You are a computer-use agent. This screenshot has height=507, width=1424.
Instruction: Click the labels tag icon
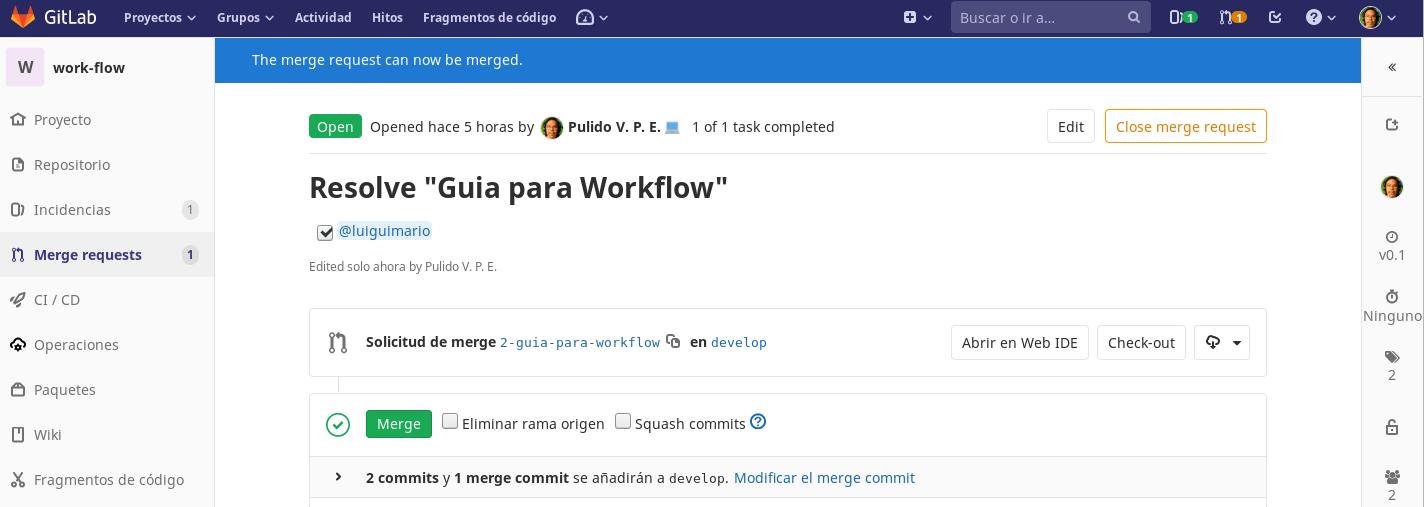click(x=1392, y=357)
